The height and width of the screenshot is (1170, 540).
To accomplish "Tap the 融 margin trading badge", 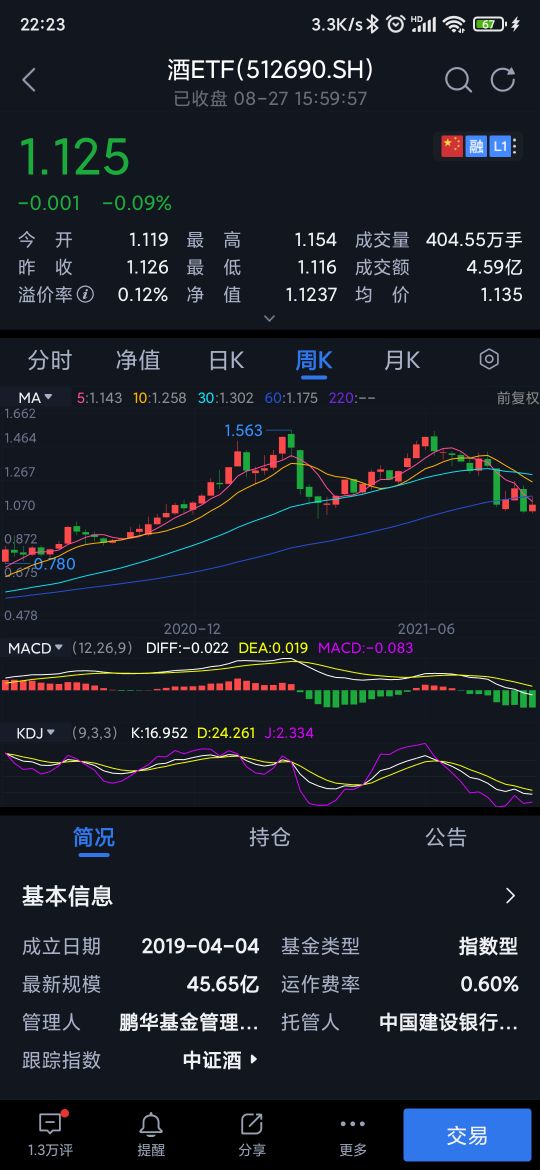I will [x=475, y=146].
